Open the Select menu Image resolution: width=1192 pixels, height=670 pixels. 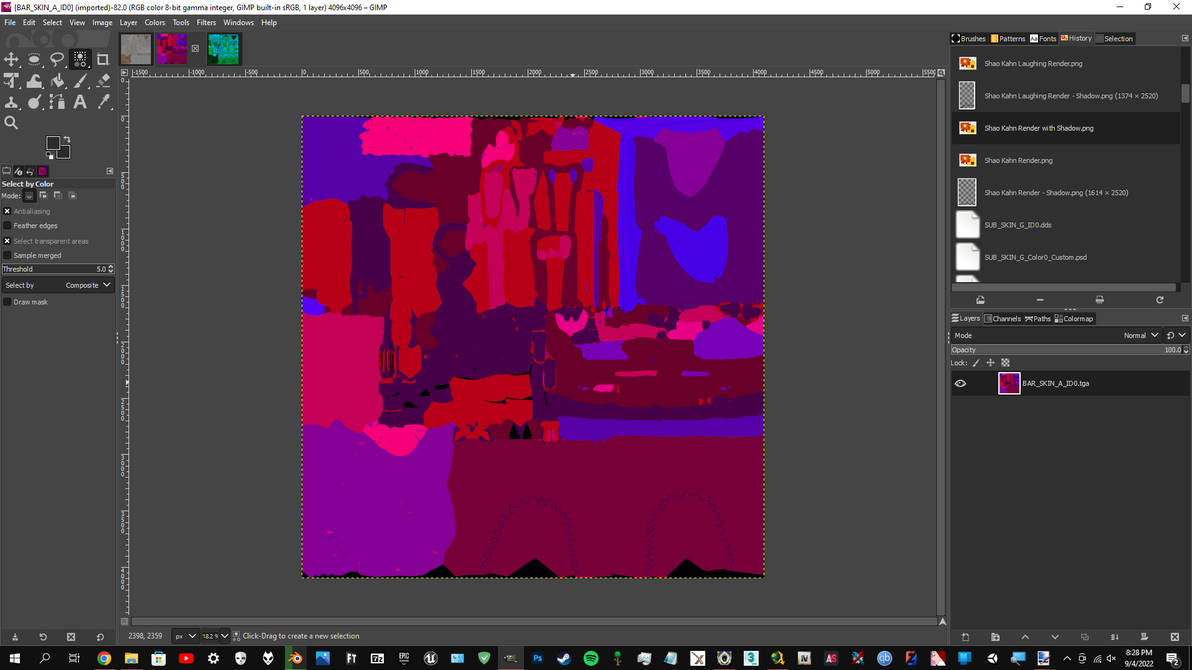click(52, 23)
